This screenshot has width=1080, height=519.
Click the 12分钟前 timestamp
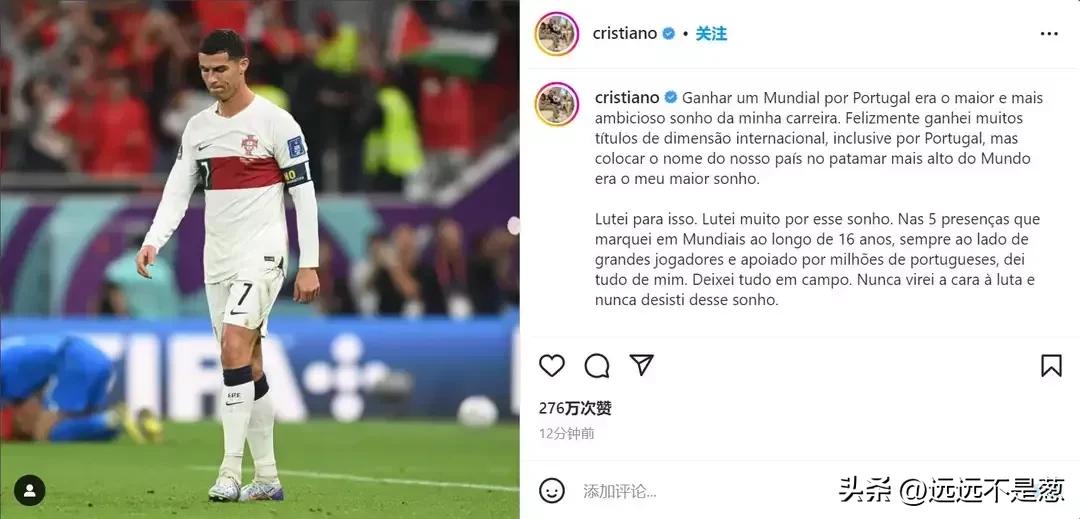(566, 434)
